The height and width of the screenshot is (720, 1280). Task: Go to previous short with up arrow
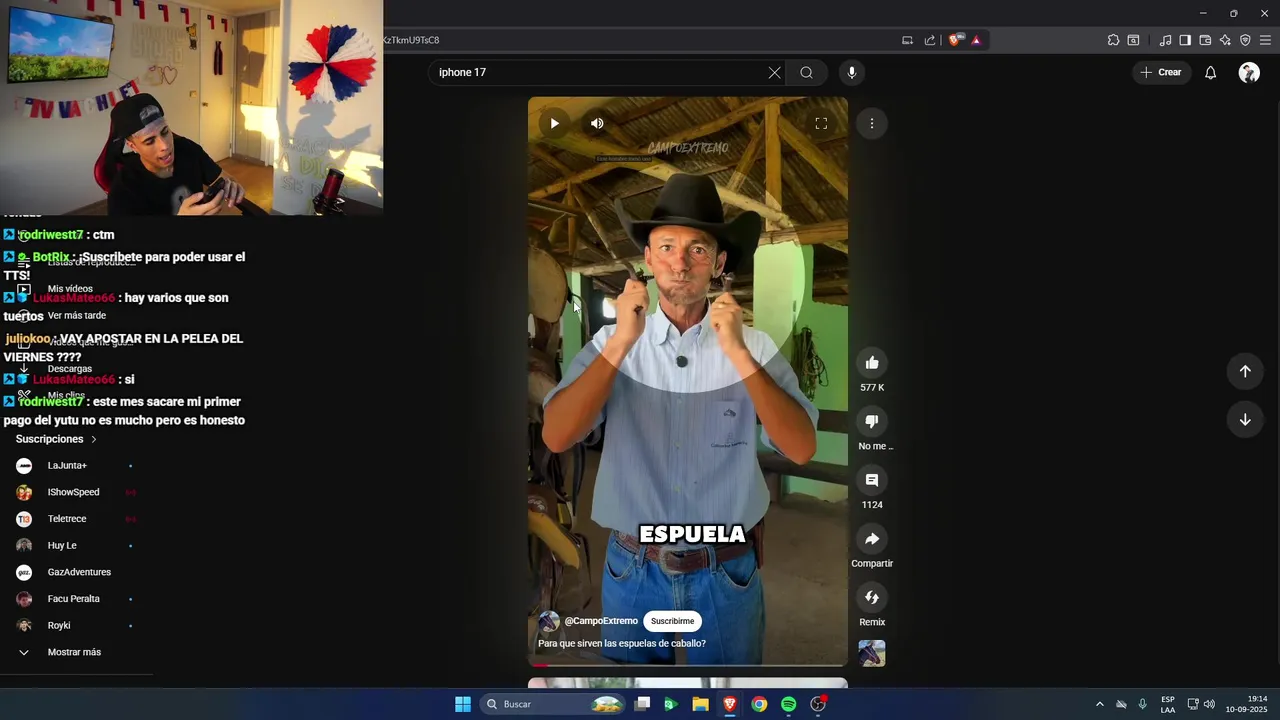pyautogui.click(x=1245, y=371)
